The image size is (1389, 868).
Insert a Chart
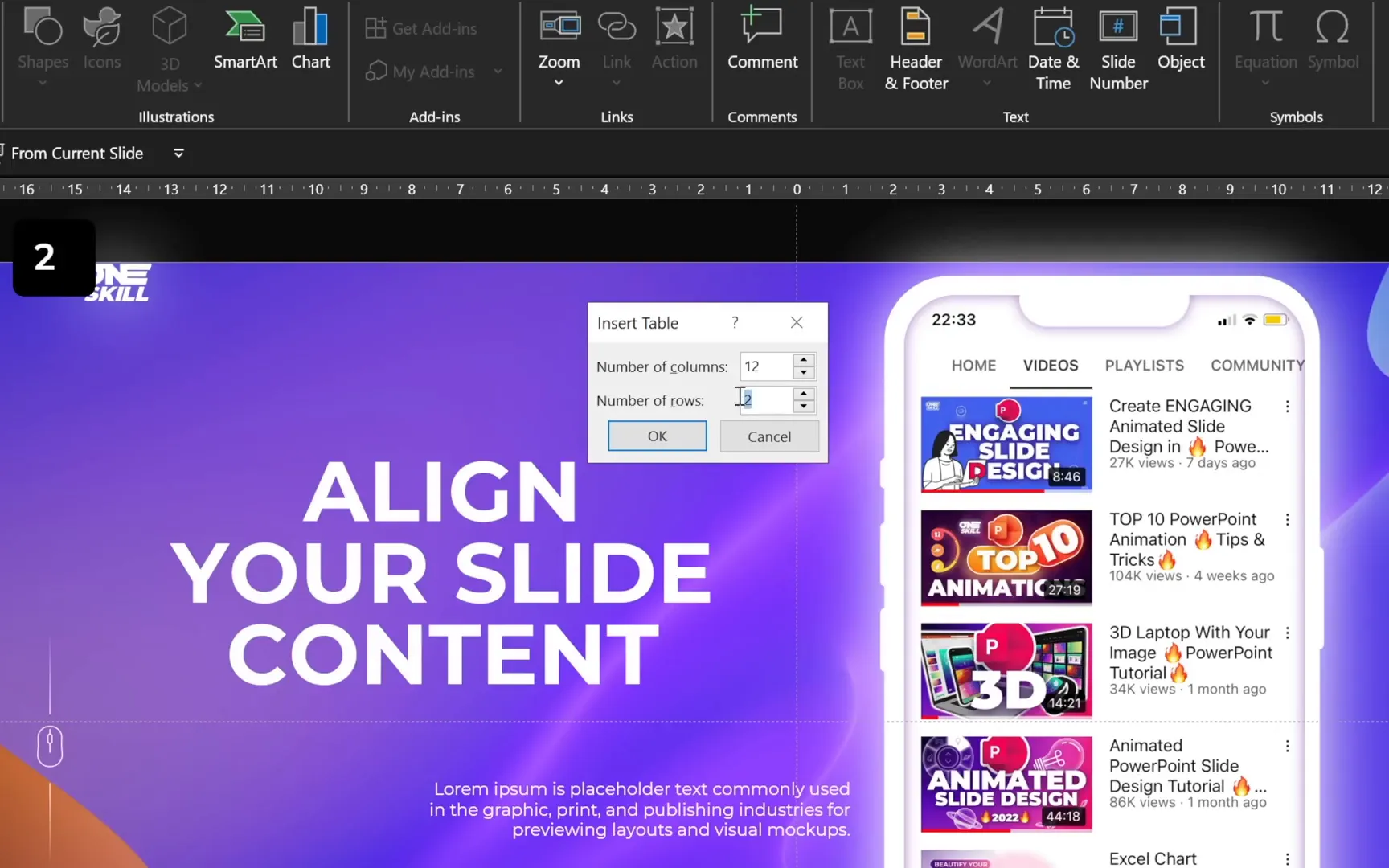pyautogui.click(x=310, y=39)
